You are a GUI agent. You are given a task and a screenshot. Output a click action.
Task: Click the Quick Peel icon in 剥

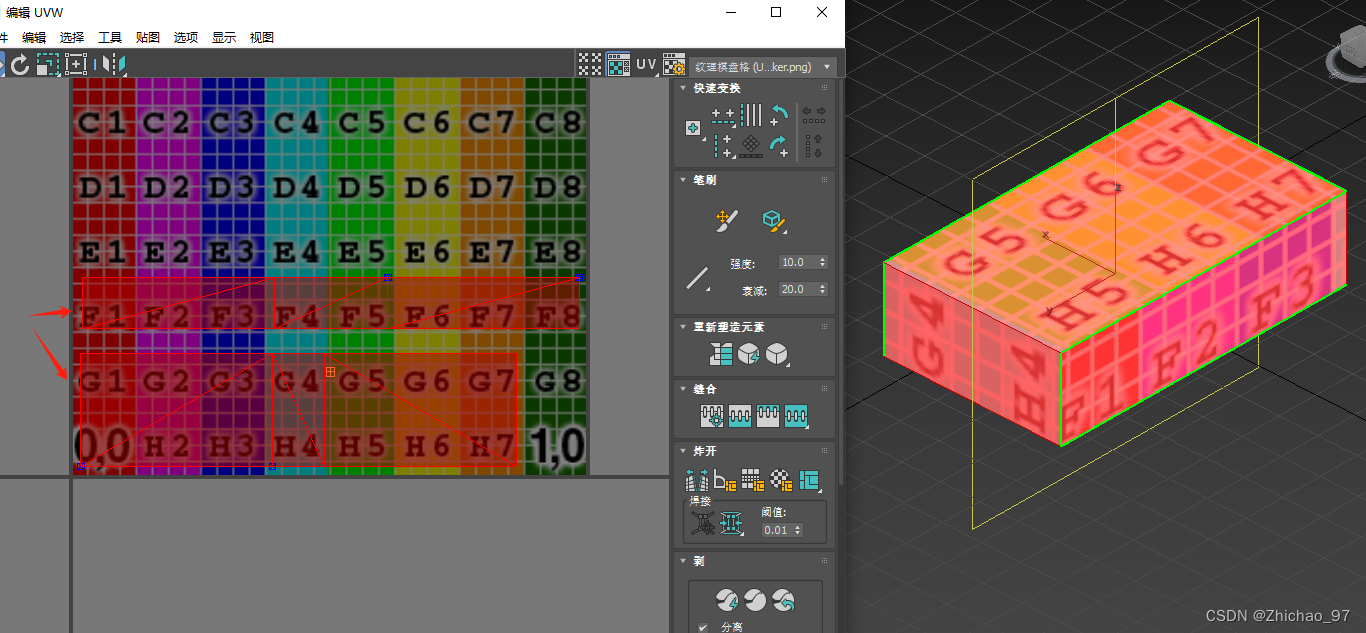click(727, 600)
